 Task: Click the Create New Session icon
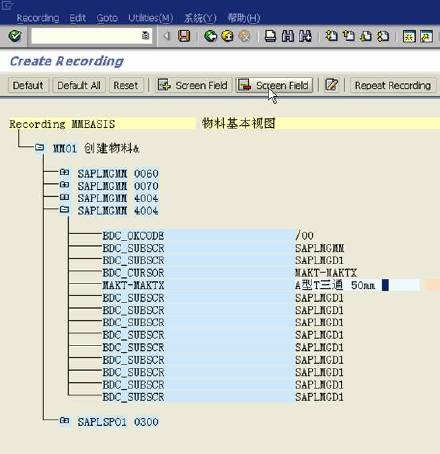409,36
